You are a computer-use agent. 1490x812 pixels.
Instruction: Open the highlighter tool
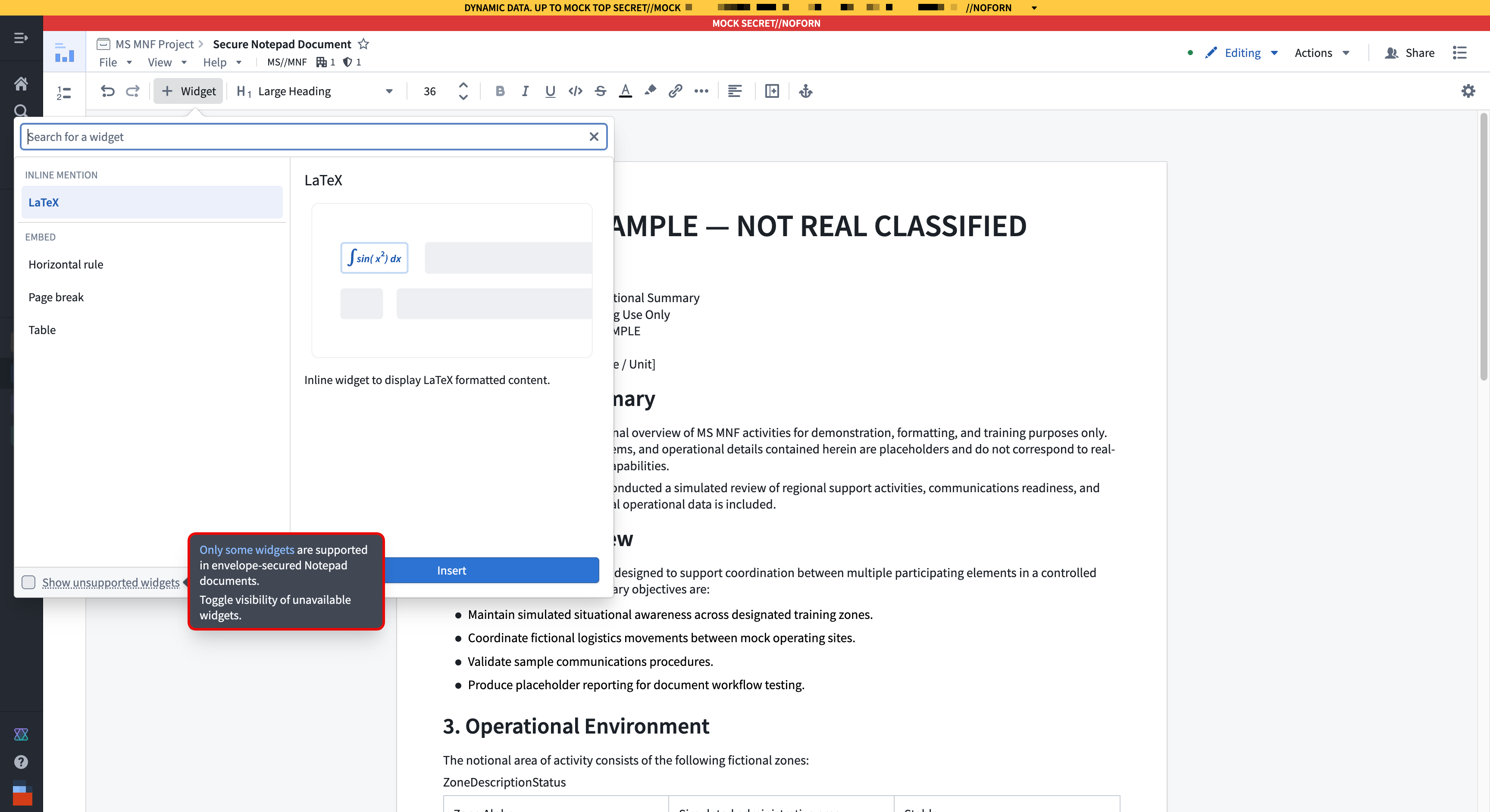tap(650, 91)
